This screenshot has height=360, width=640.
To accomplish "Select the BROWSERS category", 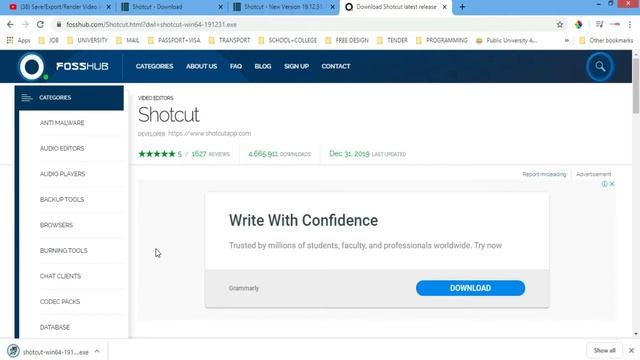I will pos(56,225).
